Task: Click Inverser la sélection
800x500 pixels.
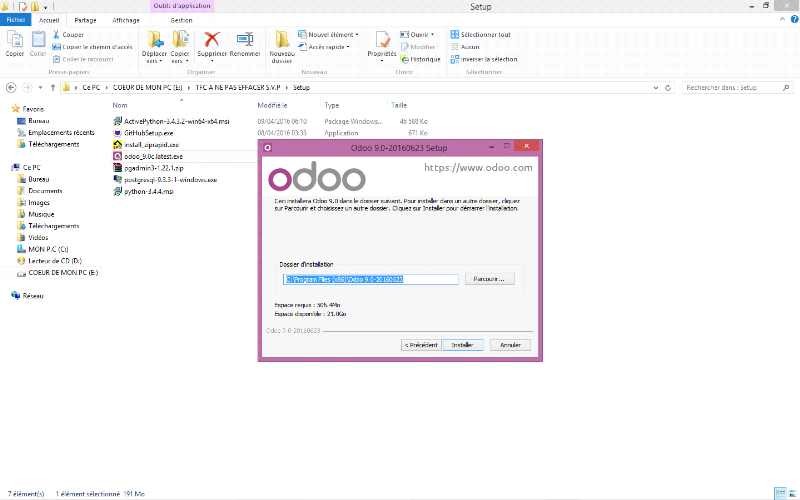Action: [x=484, y=59]
